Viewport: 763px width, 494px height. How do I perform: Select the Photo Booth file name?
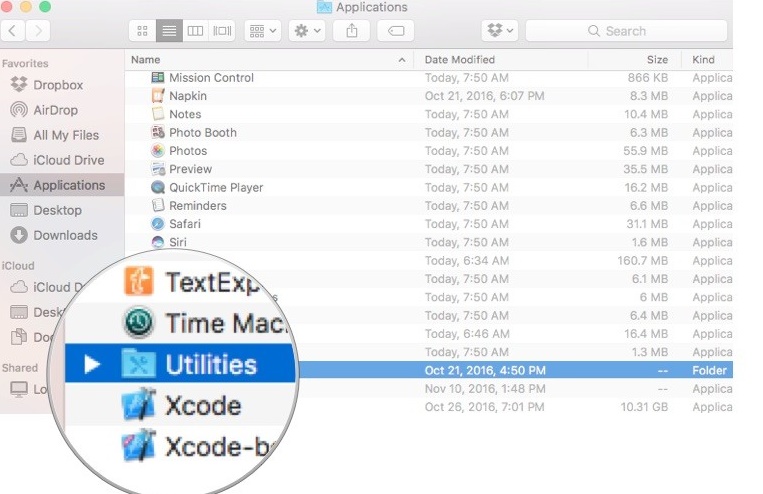pyautogui.click(x=203, y=132)
